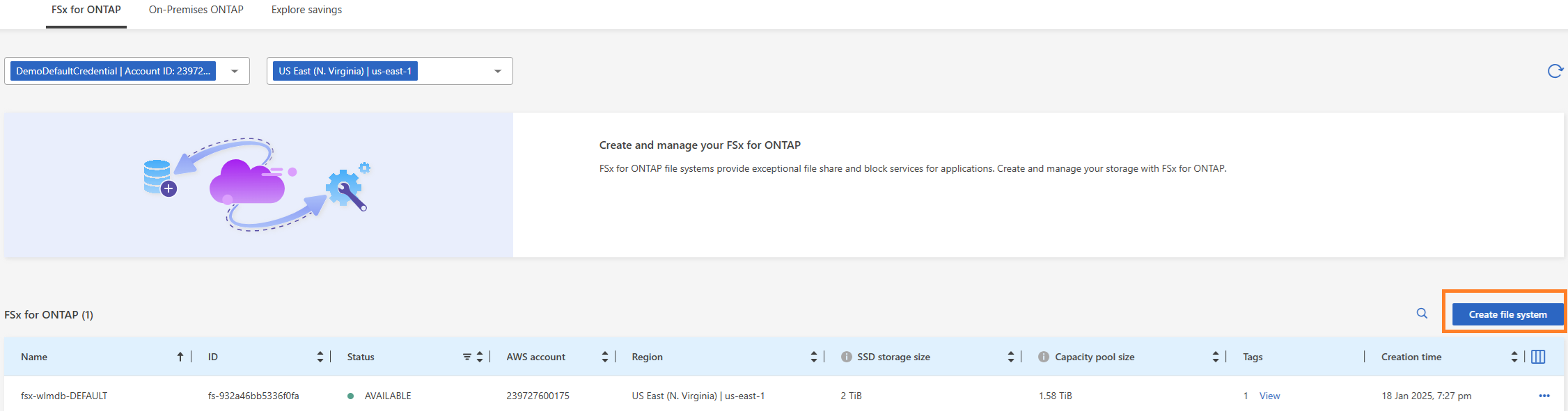Image resolution: width=1568 pixels, height=411 pixels.
Task: Sort by Name using the up arrow
Action: (x=180, y=357)
